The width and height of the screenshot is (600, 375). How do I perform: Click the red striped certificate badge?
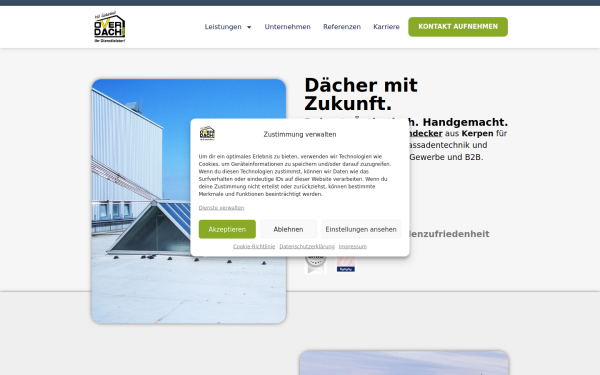coord(346,265)
